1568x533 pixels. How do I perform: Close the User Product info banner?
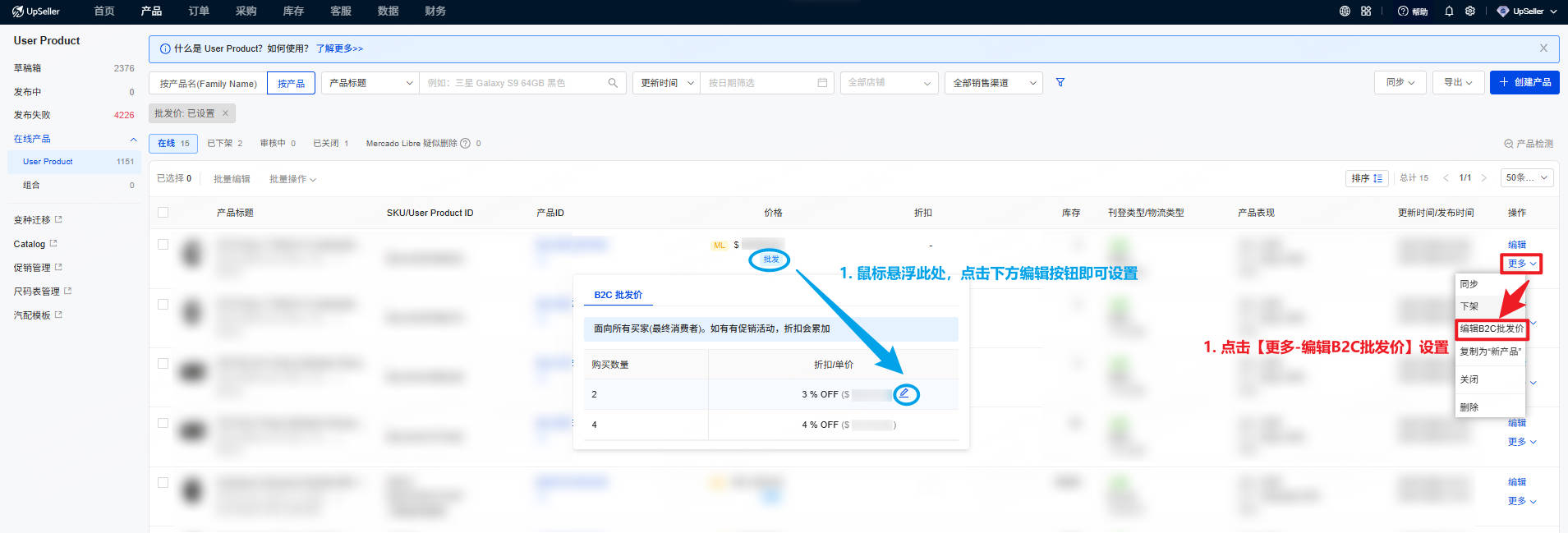click(x=1543, y=48)
